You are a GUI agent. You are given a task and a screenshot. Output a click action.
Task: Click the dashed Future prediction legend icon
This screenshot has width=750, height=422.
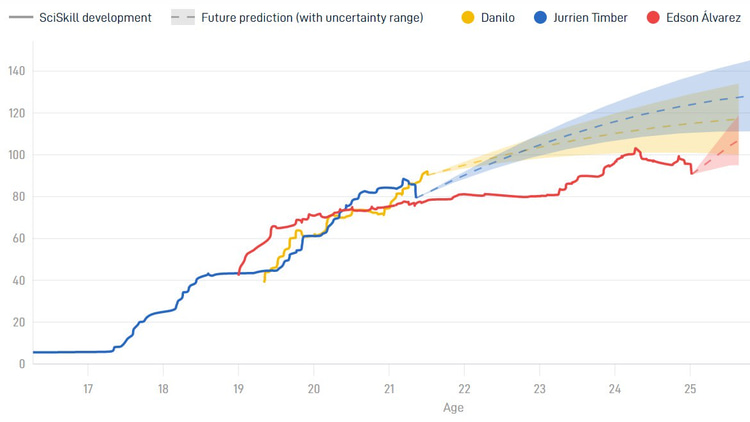point(183,18)
